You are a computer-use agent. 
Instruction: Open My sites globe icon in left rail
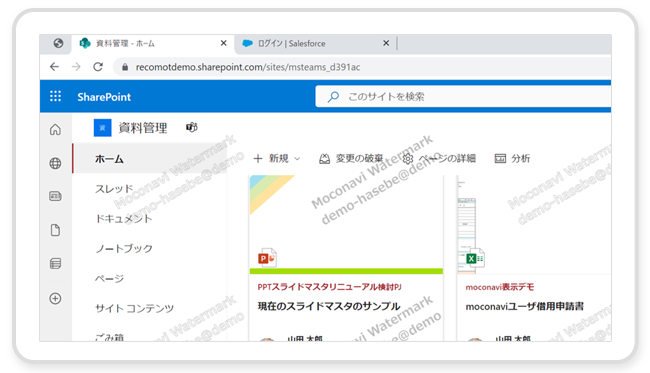click(55, 163)
